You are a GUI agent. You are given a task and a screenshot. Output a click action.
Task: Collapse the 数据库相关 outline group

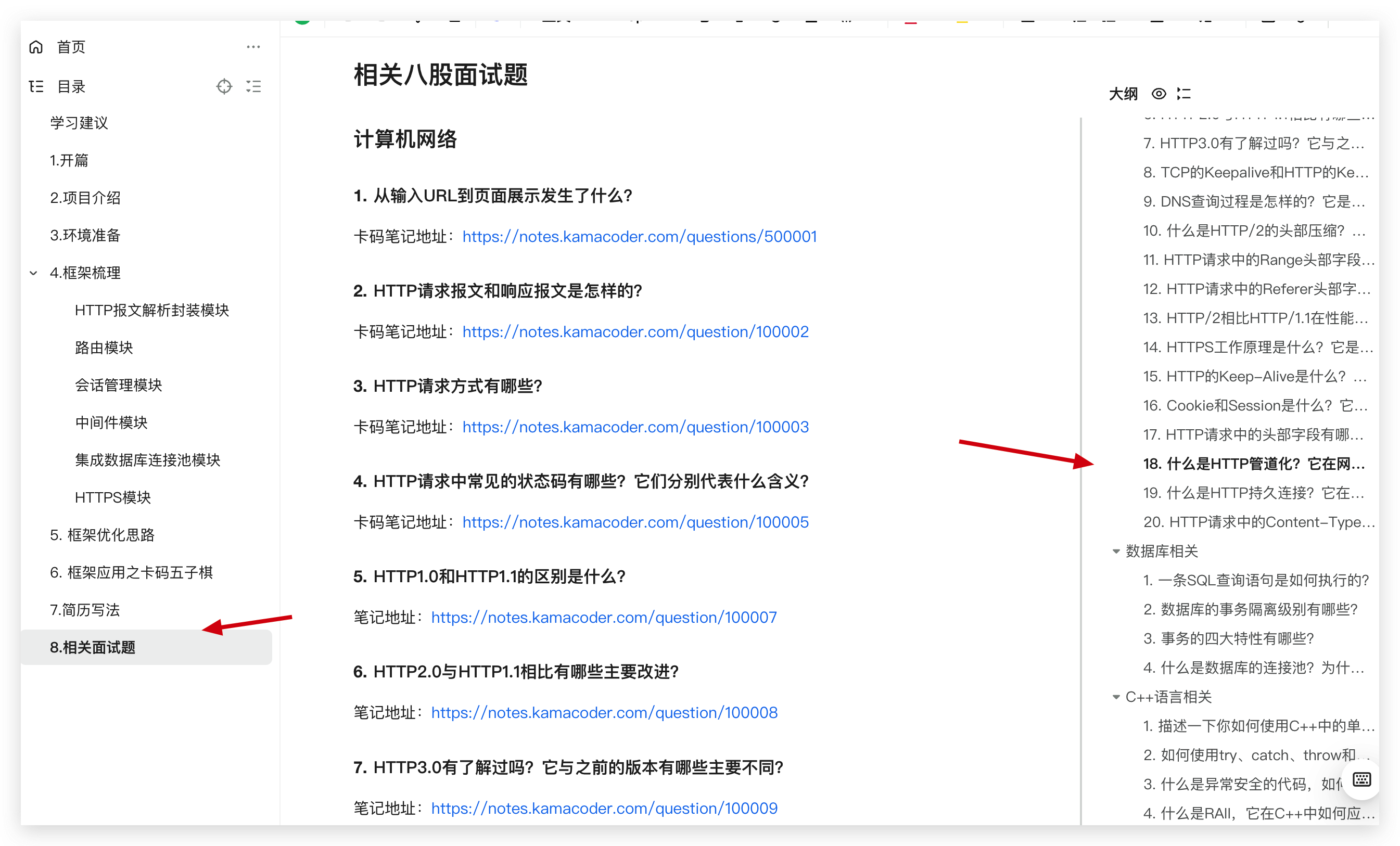(x=1115, y=551)
